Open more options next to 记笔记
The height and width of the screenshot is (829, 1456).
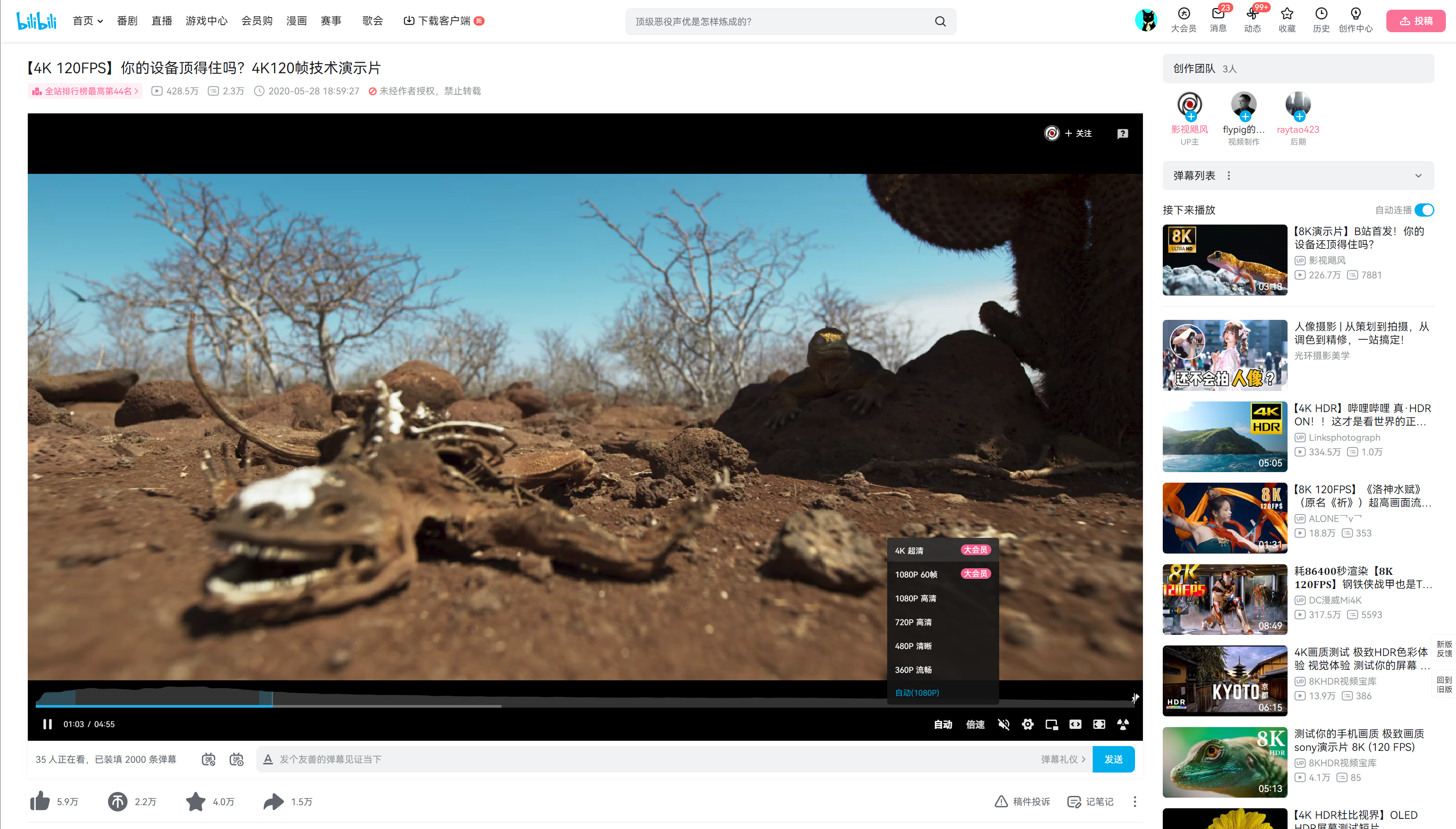point(1135,802)
